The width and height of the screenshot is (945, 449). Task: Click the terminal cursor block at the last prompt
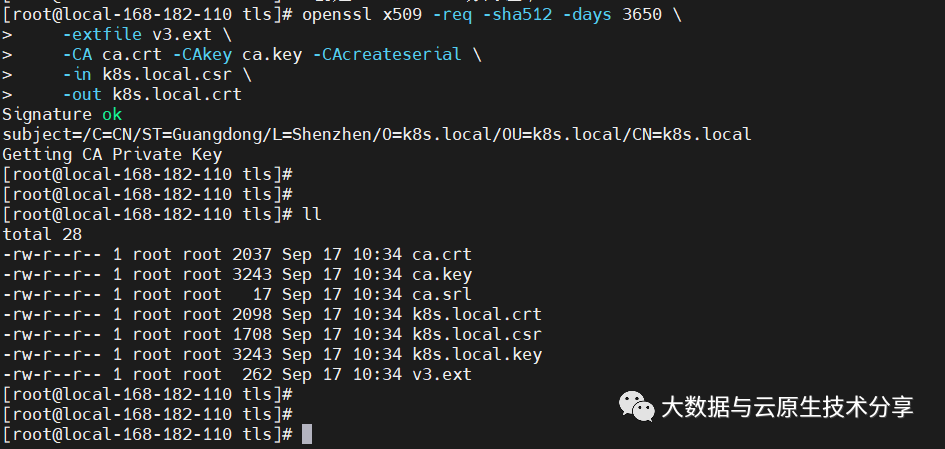click(307, 434)
